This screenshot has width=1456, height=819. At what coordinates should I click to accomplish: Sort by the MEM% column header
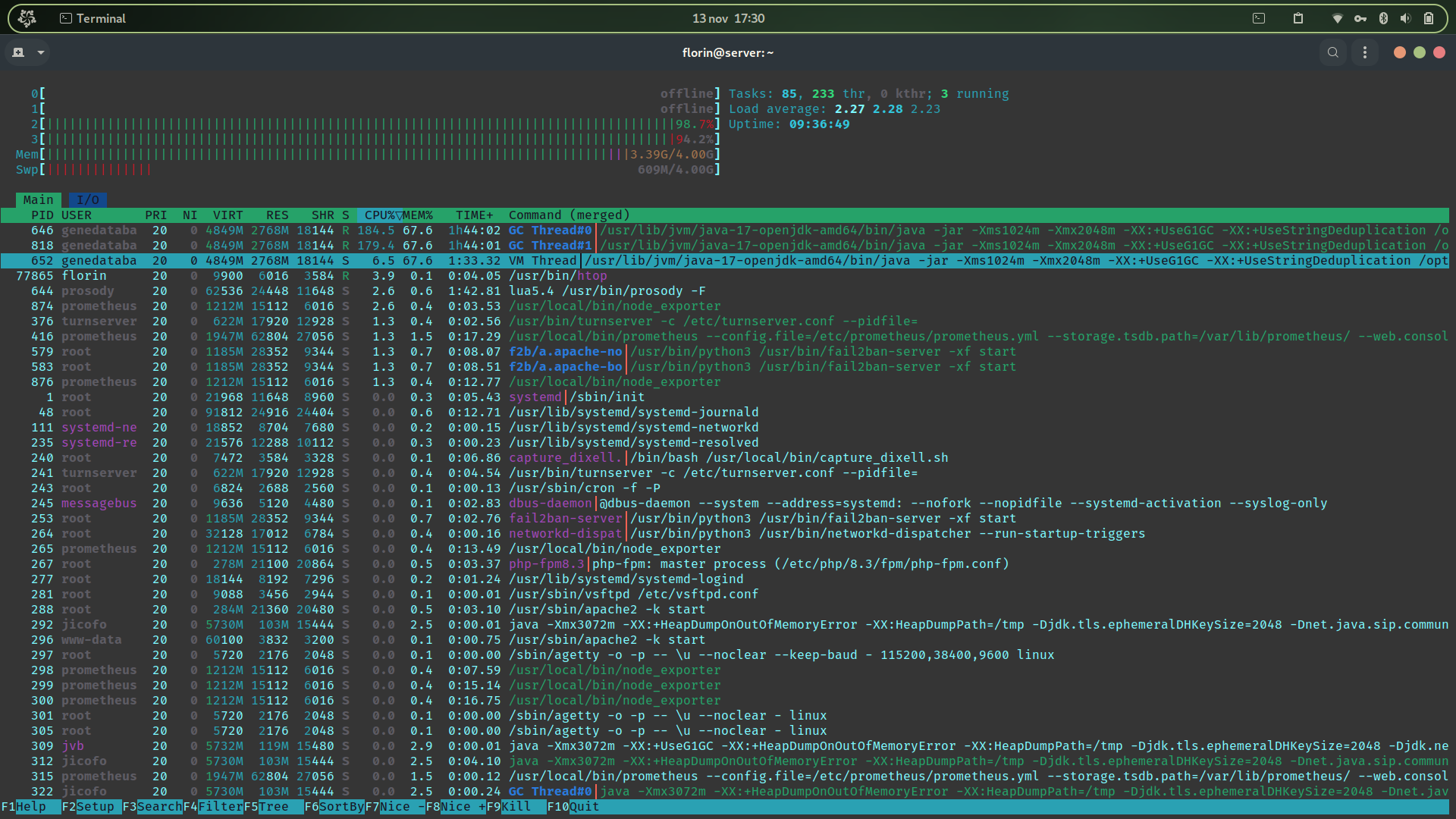coord(418,215)
